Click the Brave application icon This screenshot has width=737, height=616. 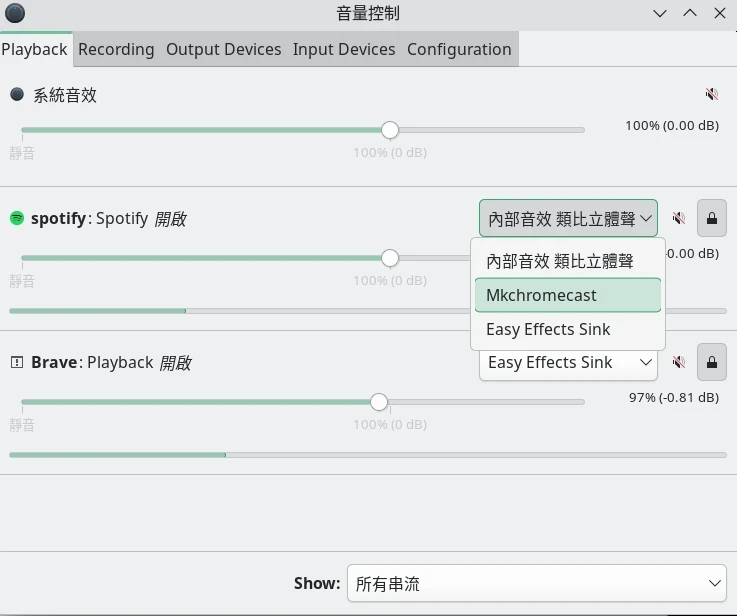pyautogui.click(x=17, y=362)
